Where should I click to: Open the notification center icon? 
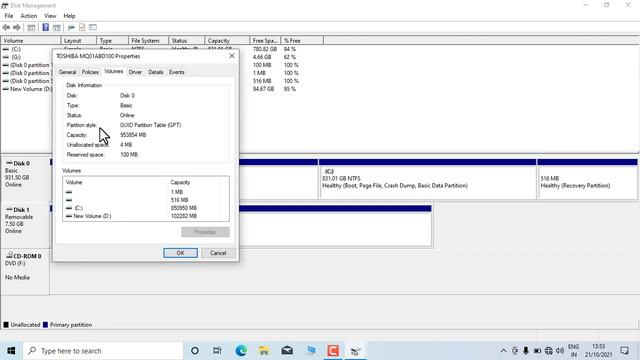pyautogui.click(x=624, y=351)
